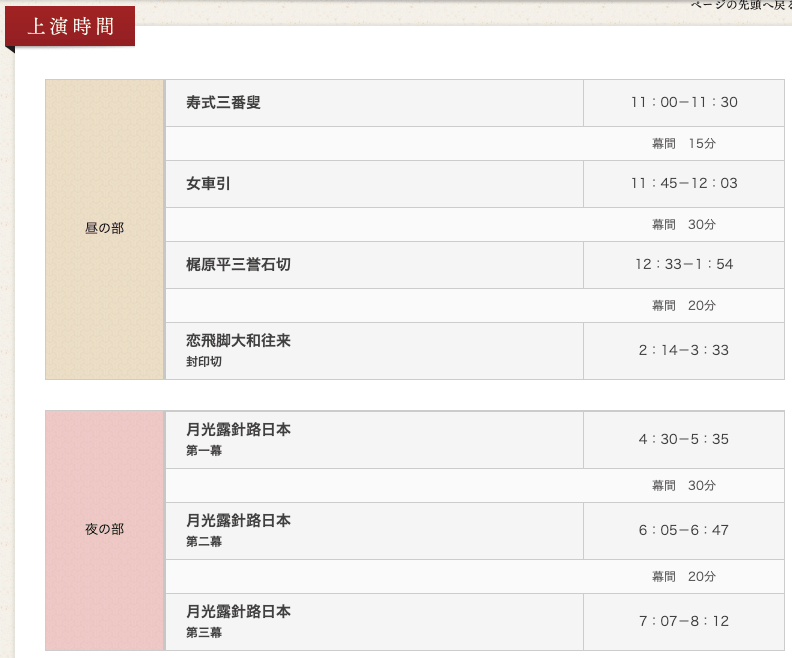The height and width of the screenshot is (658, 792).
Task: Click the ページの先頭へ戻る link
Action: point(740,5)
